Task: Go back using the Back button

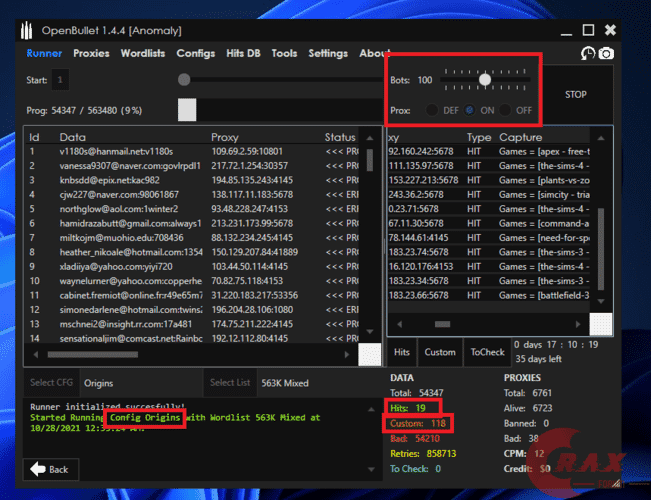Action: click(51, 469)
